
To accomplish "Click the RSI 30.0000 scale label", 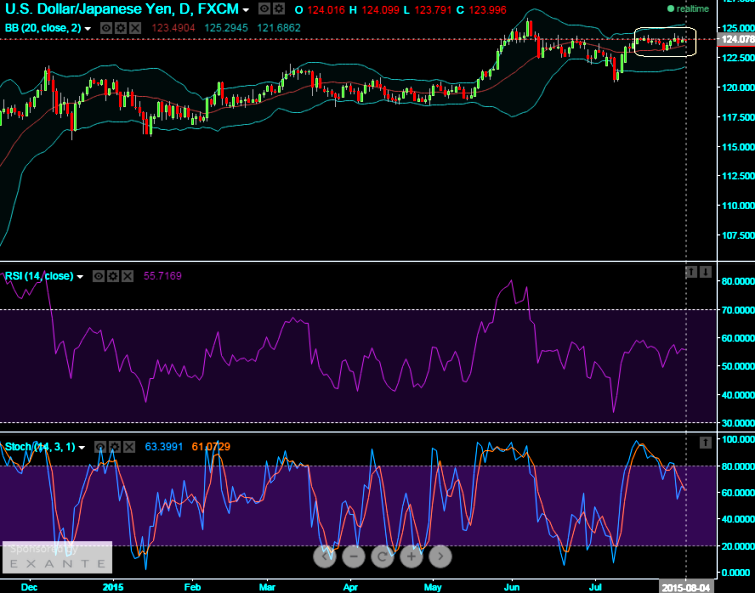I will [x=738, y=423].
